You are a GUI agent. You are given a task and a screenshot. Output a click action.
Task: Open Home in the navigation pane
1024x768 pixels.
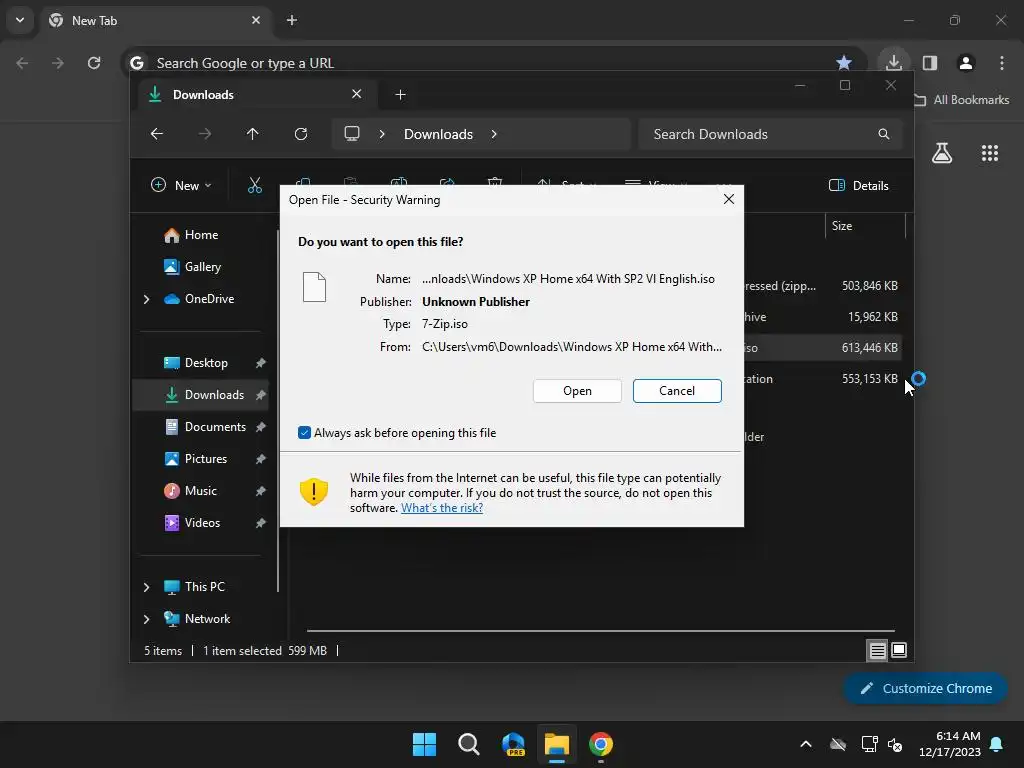tap(201, 234)
